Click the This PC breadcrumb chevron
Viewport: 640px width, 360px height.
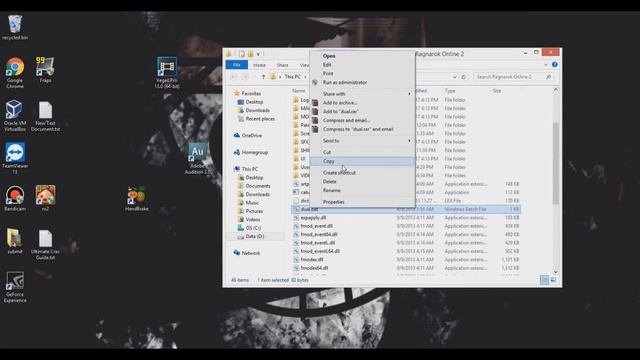click(305, 77)
